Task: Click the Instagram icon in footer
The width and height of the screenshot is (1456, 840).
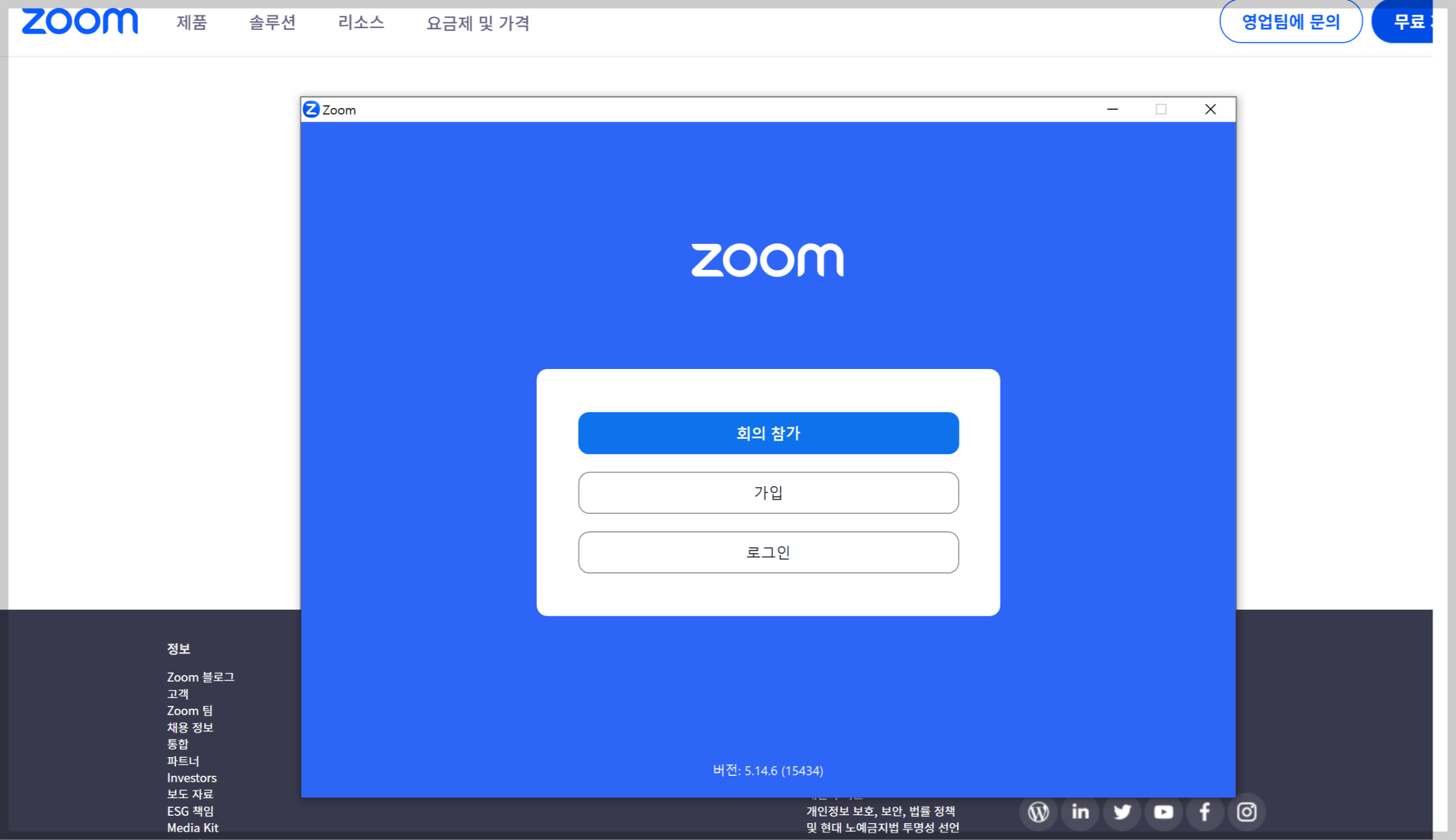Action: click(1246, 812)
